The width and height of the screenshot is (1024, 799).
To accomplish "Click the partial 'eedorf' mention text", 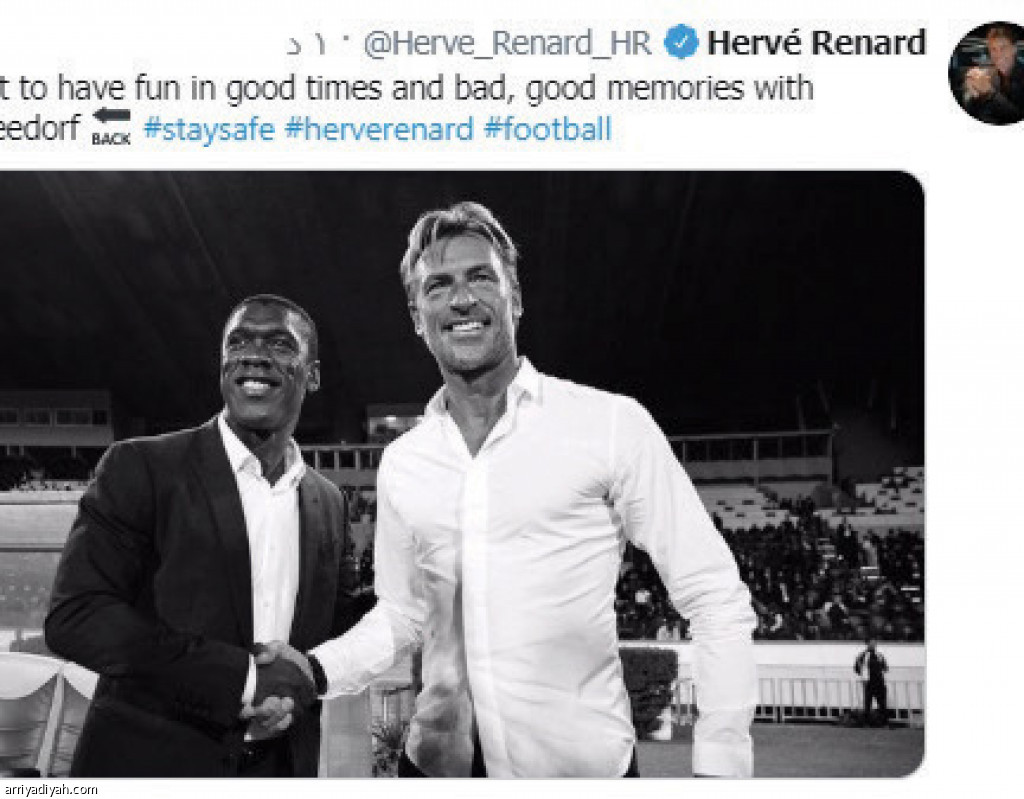I will pyautogui.click(x=40, y=127).
